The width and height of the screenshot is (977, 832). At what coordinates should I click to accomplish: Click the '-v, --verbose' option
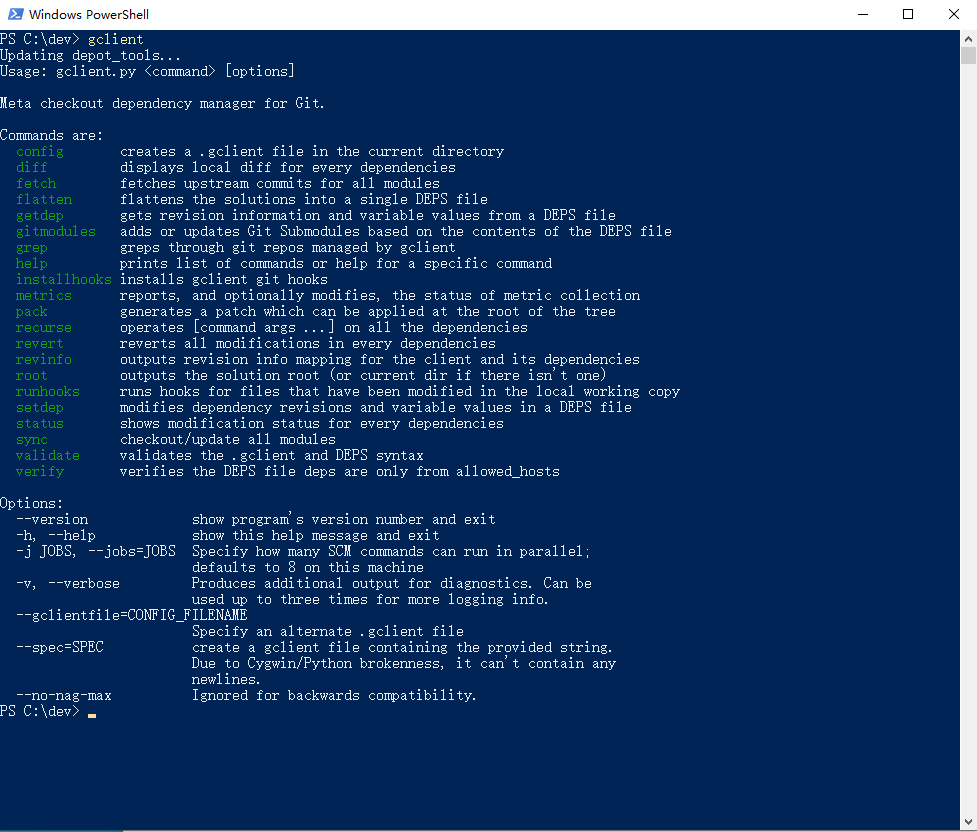coord(68,584)
